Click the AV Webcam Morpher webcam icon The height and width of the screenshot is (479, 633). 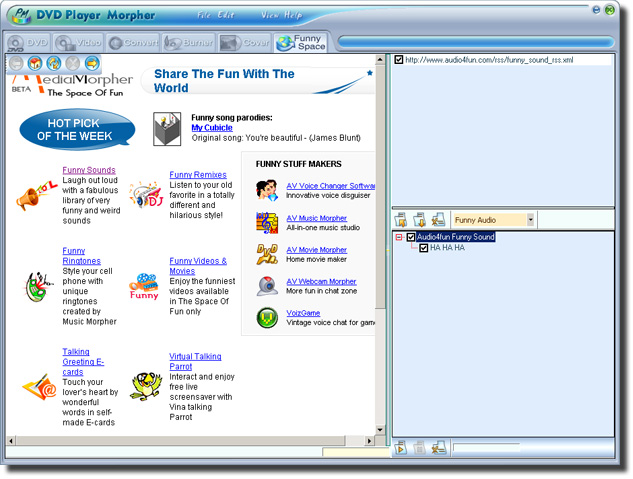coord(267,286)
